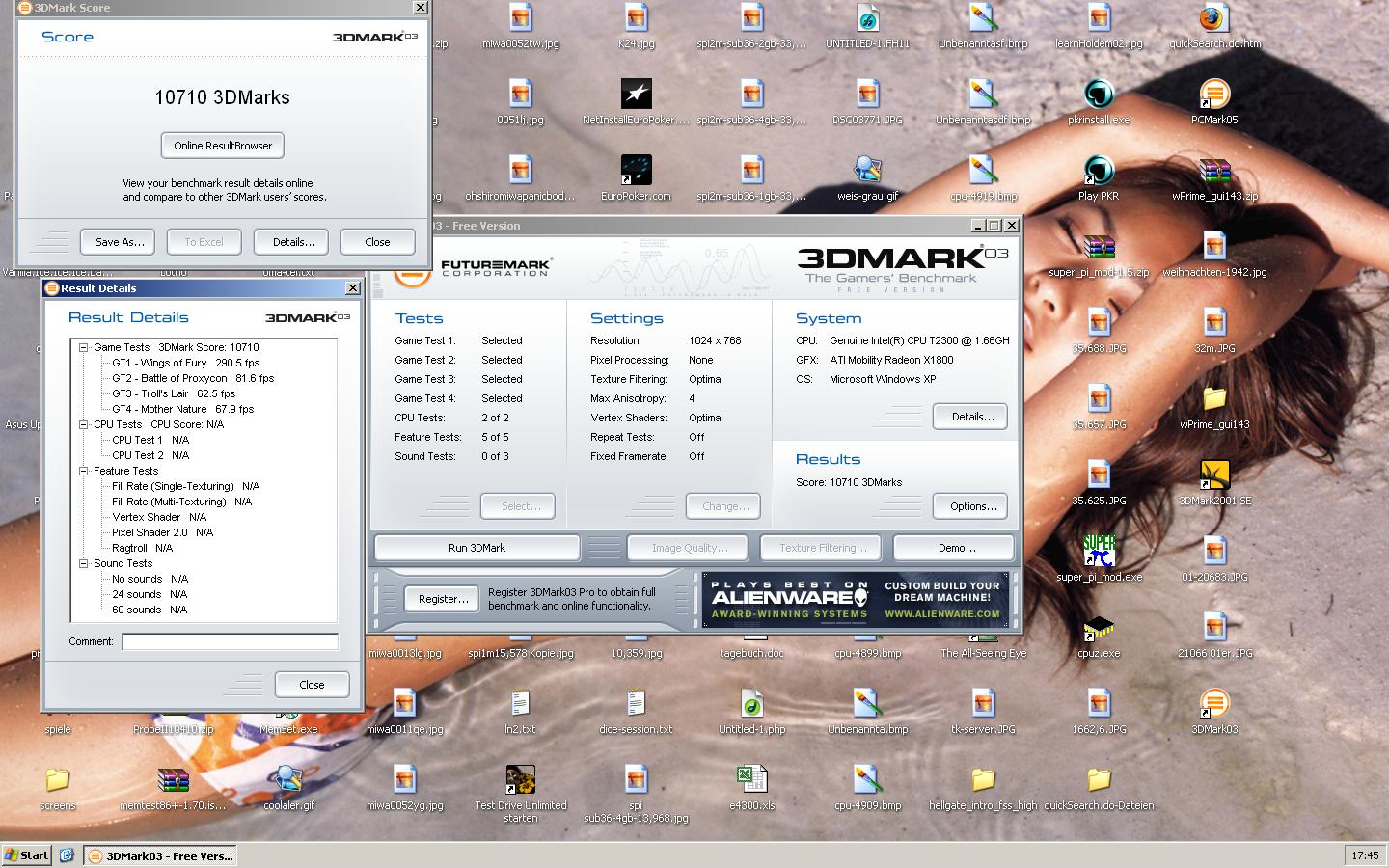1389x868 pixels.
Task: Open Untitled-1.php file icon
Action: [x=751, y=711]
